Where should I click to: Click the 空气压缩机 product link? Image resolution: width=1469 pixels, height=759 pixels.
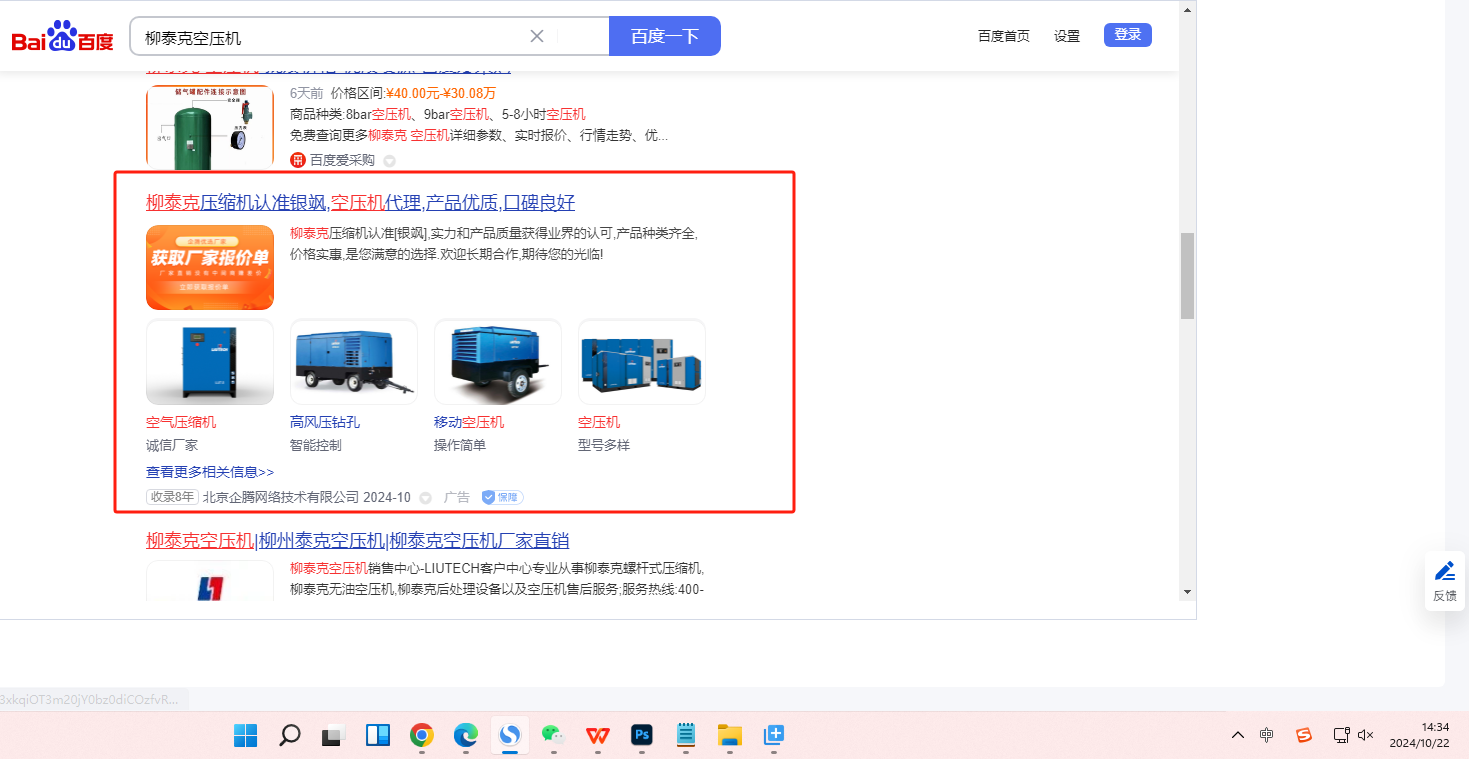click(181, 422)
